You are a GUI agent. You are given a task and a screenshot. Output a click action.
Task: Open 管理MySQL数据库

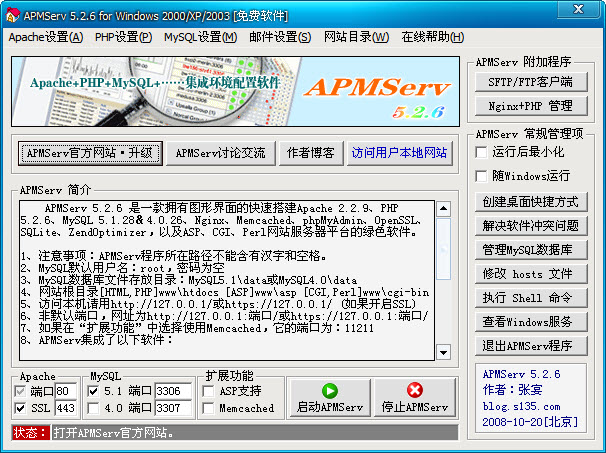pos(531,250)
